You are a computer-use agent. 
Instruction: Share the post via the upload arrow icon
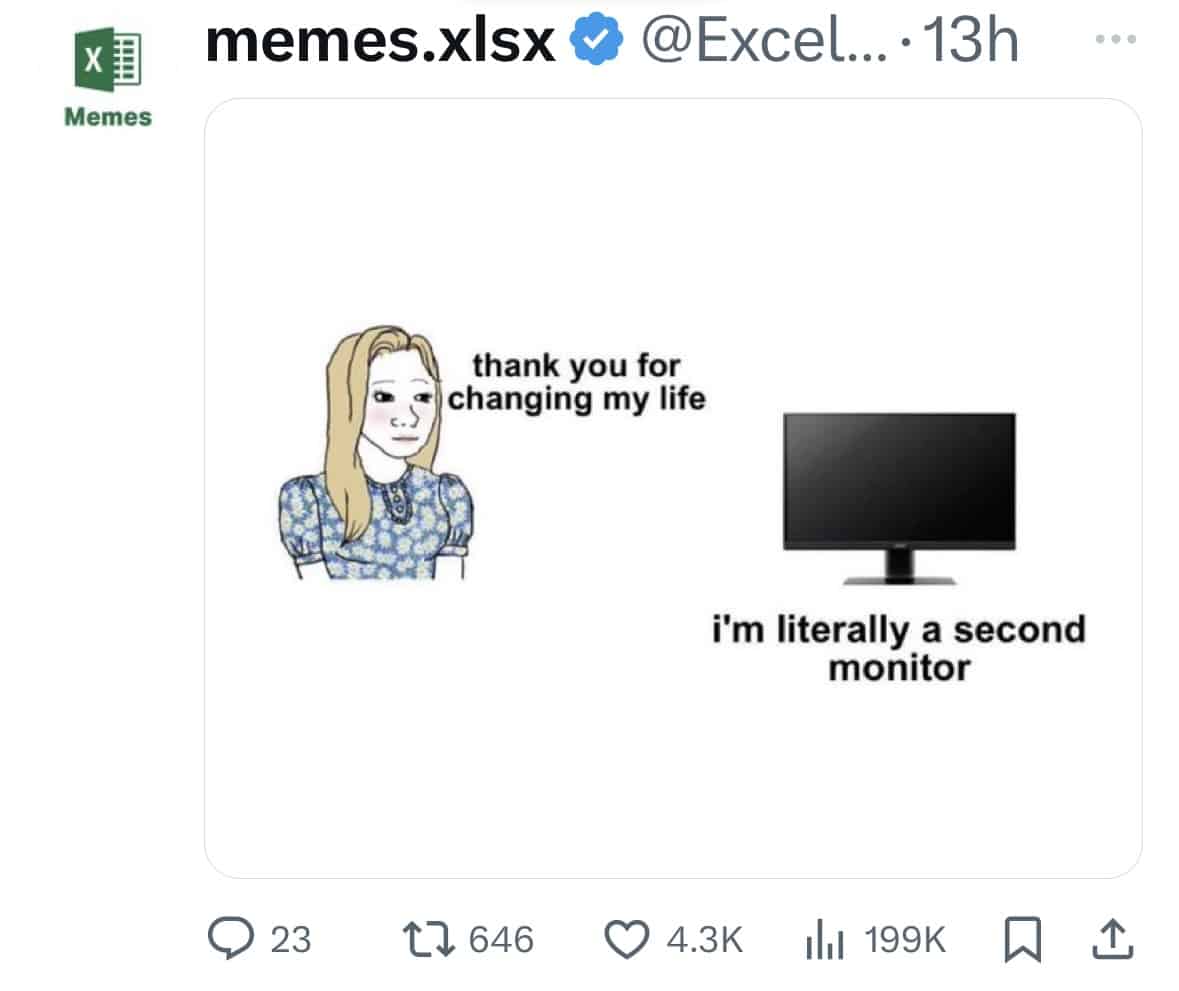tap(1114, 939)
